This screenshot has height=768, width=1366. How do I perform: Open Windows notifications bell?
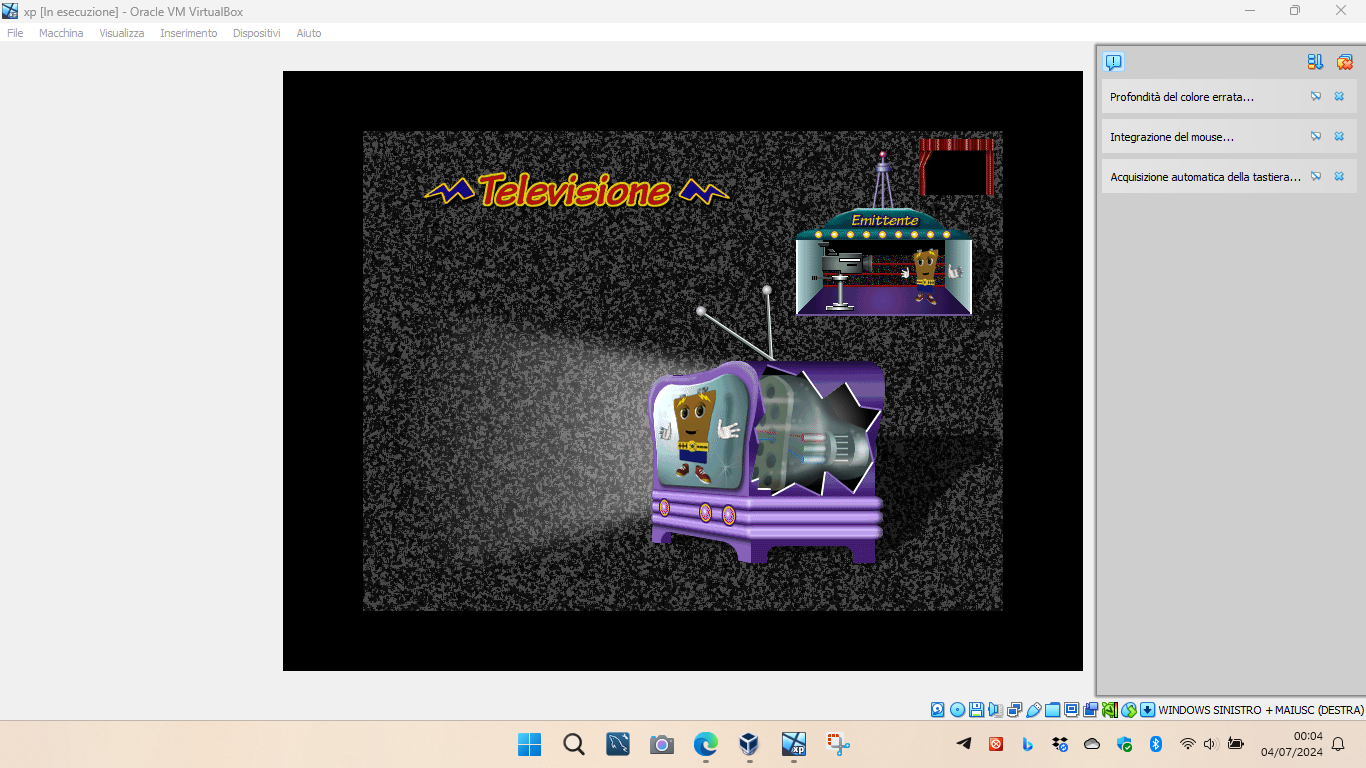pyautogui.click(x=1338, y=744)
